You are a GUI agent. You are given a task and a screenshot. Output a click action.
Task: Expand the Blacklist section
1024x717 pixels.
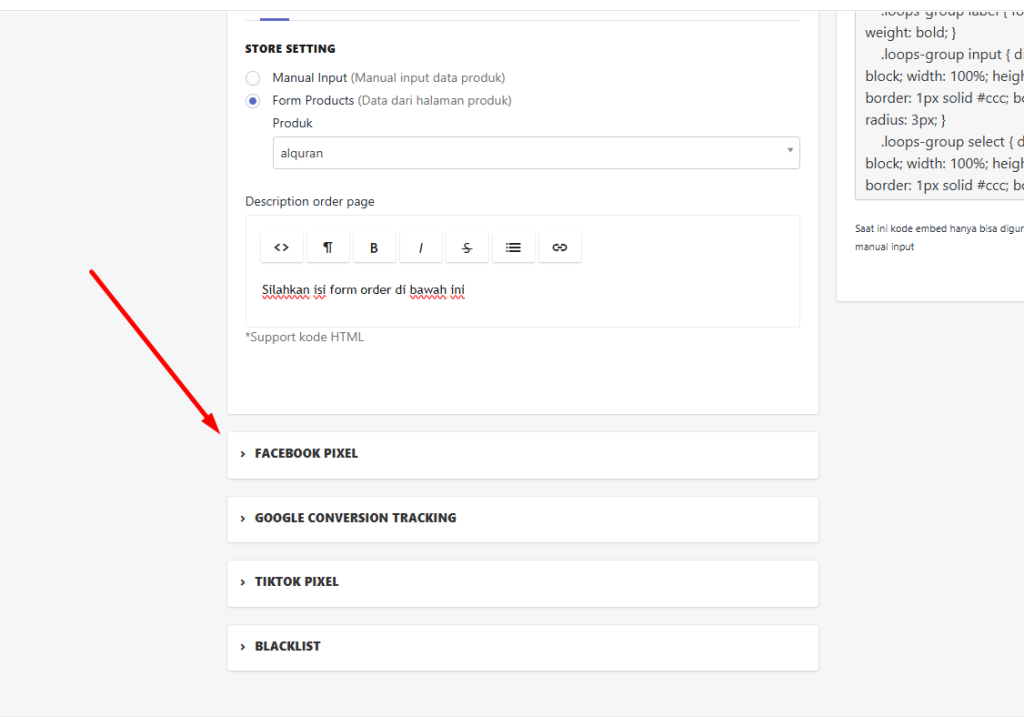click(288, 646)
